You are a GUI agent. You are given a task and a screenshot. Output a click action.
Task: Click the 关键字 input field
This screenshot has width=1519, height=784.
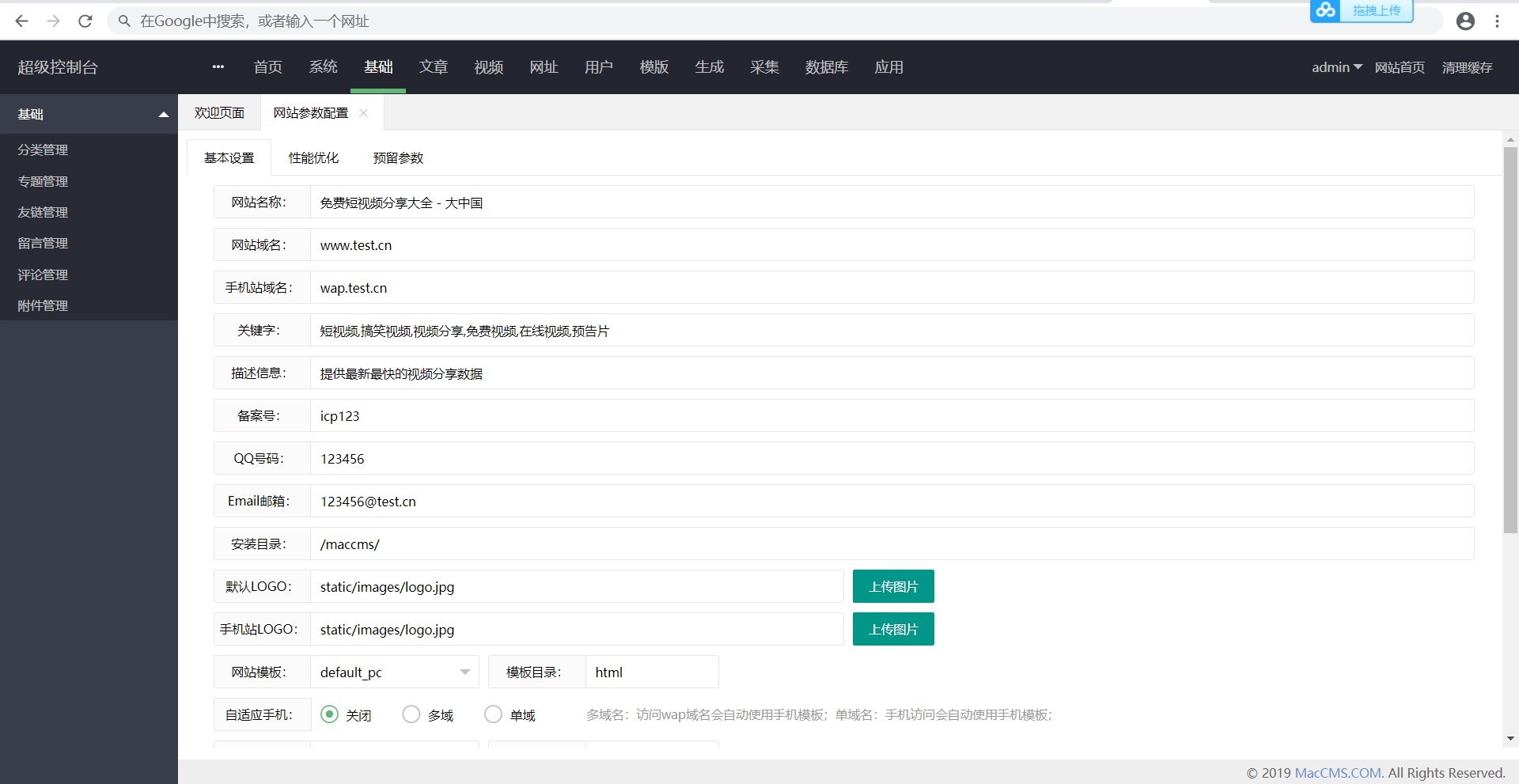892,330
